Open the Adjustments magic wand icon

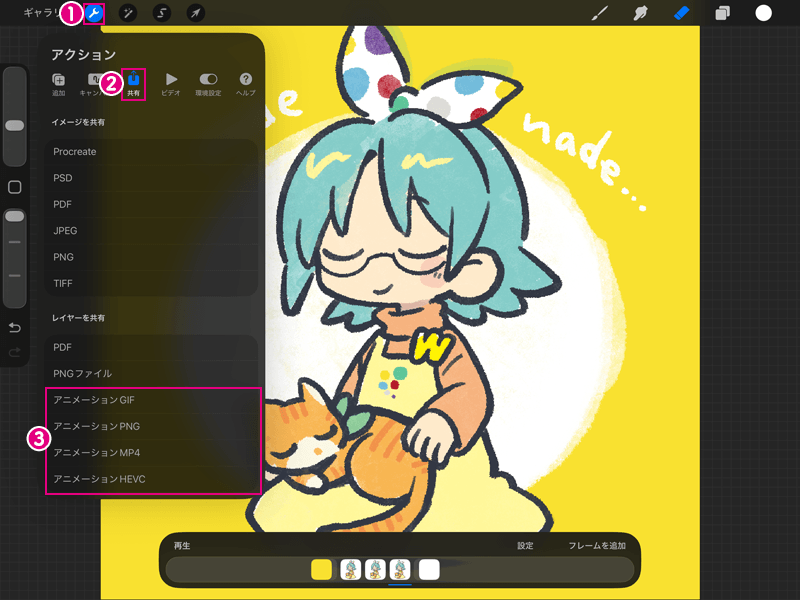(x=128, y=13)
